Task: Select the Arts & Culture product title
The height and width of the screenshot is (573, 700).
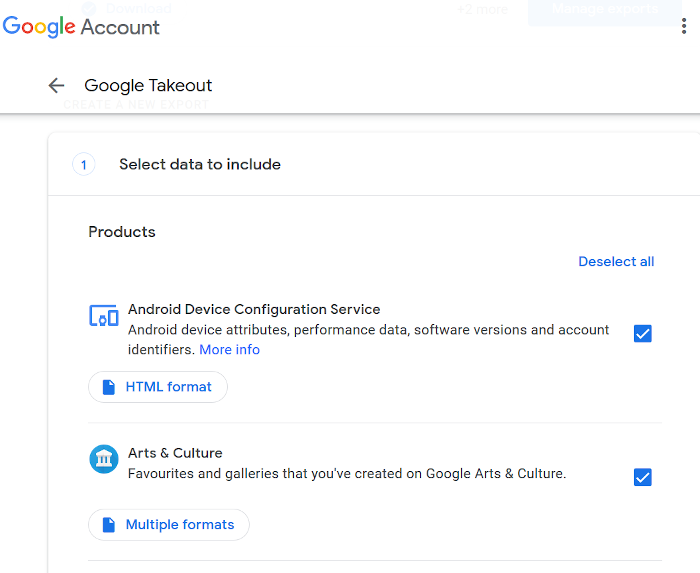Action: 175,453
